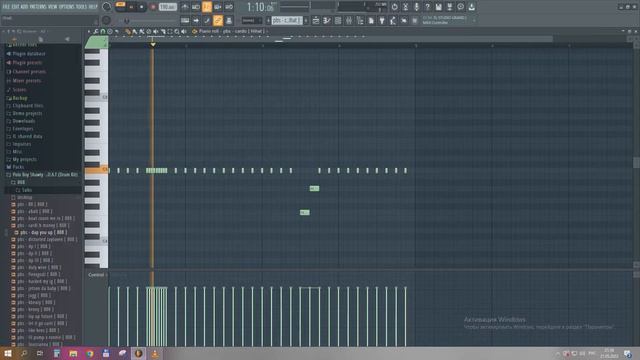This screenshot has height=360, width=640.
Task: Toggle Loop recording button
Action: 229,7
